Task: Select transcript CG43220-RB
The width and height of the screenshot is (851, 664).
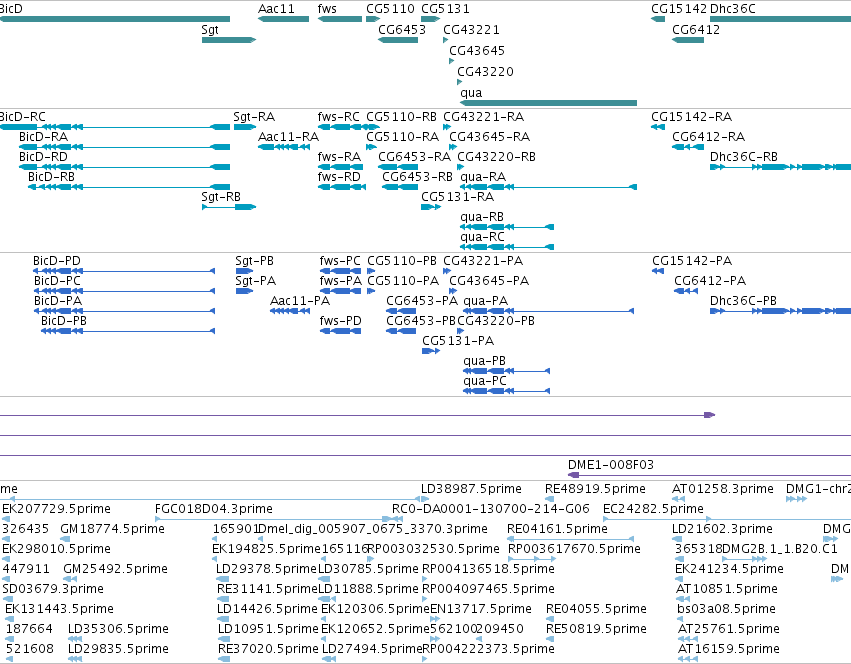Action: [x=497, y=157]
